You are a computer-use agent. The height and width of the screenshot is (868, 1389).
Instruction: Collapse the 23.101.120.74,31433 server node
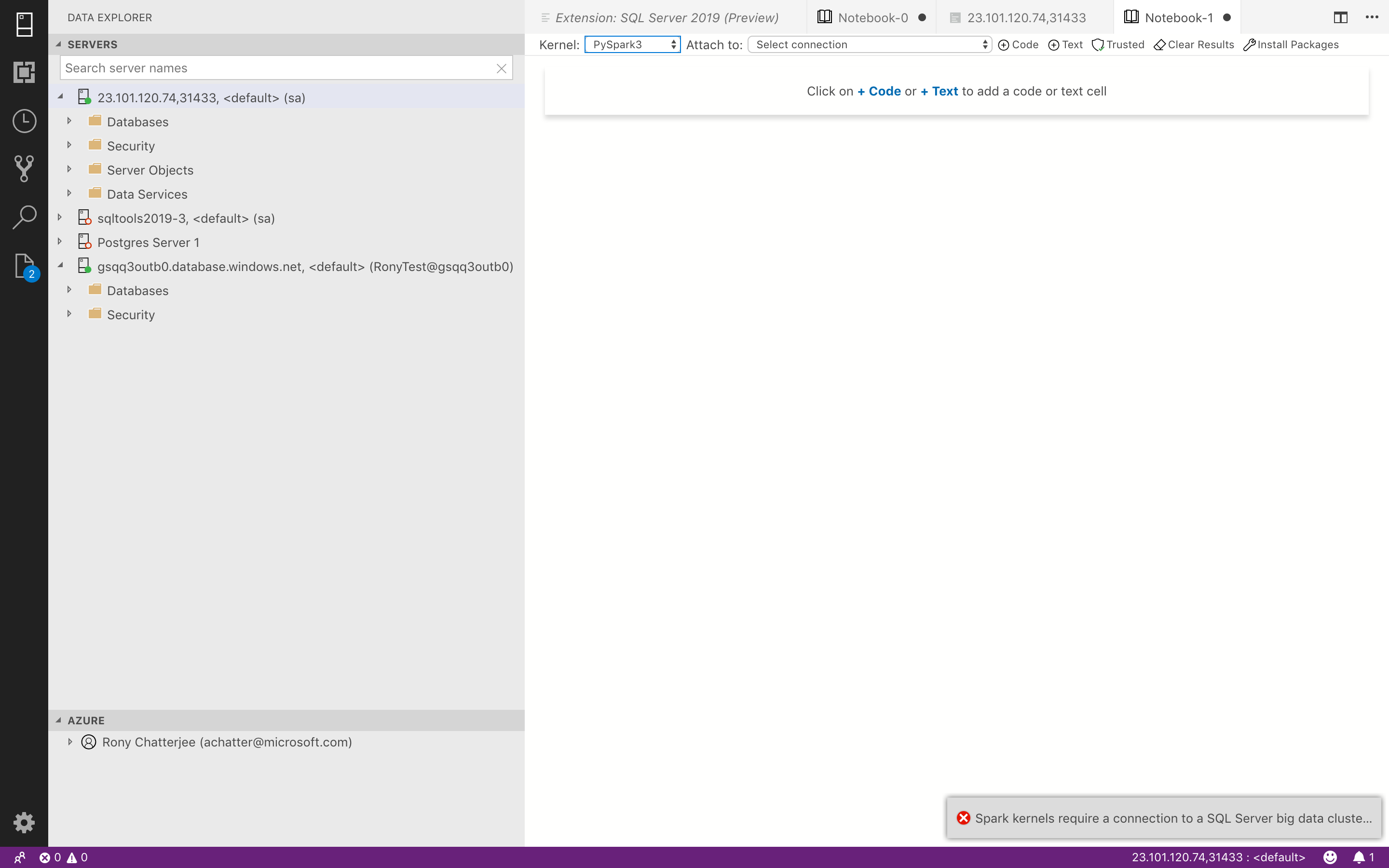(x=61, y=97)
